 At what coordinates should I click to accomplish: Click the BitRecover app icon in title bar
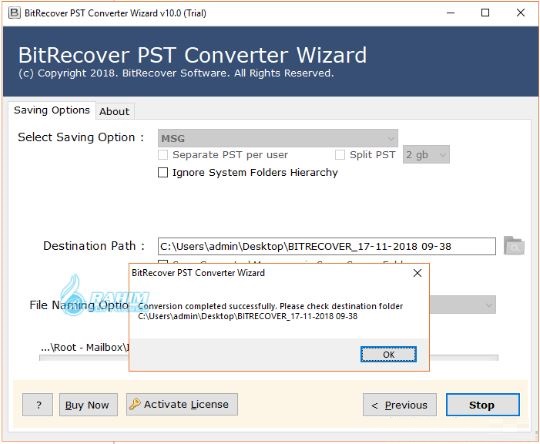tap(14, 13)
